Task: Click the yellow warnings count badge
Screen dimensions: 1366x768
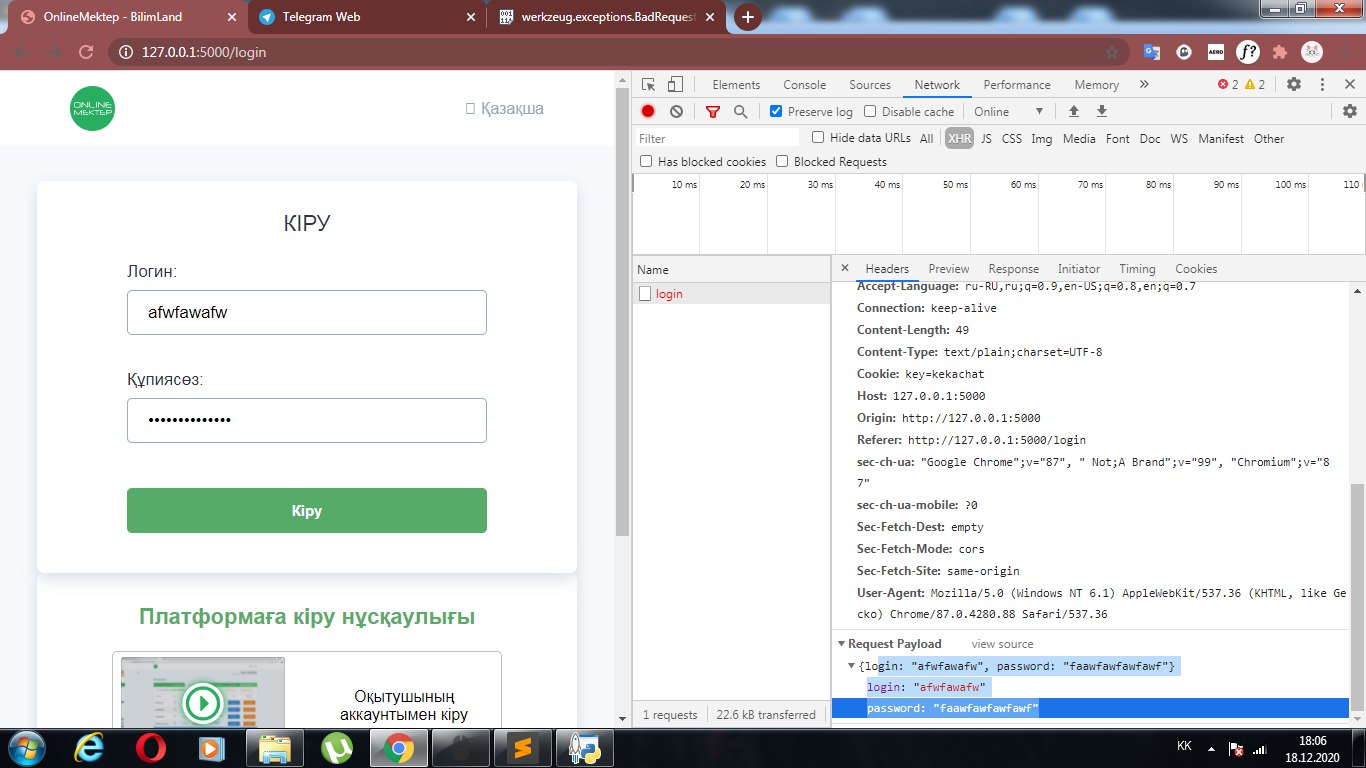Action: pyautogui.click(x=1255, y=85)
